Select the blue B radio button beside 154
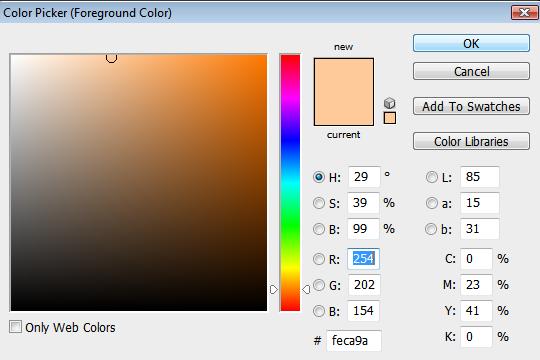The width and height of the screenshot is (540, 360). [x=319, y=311]
